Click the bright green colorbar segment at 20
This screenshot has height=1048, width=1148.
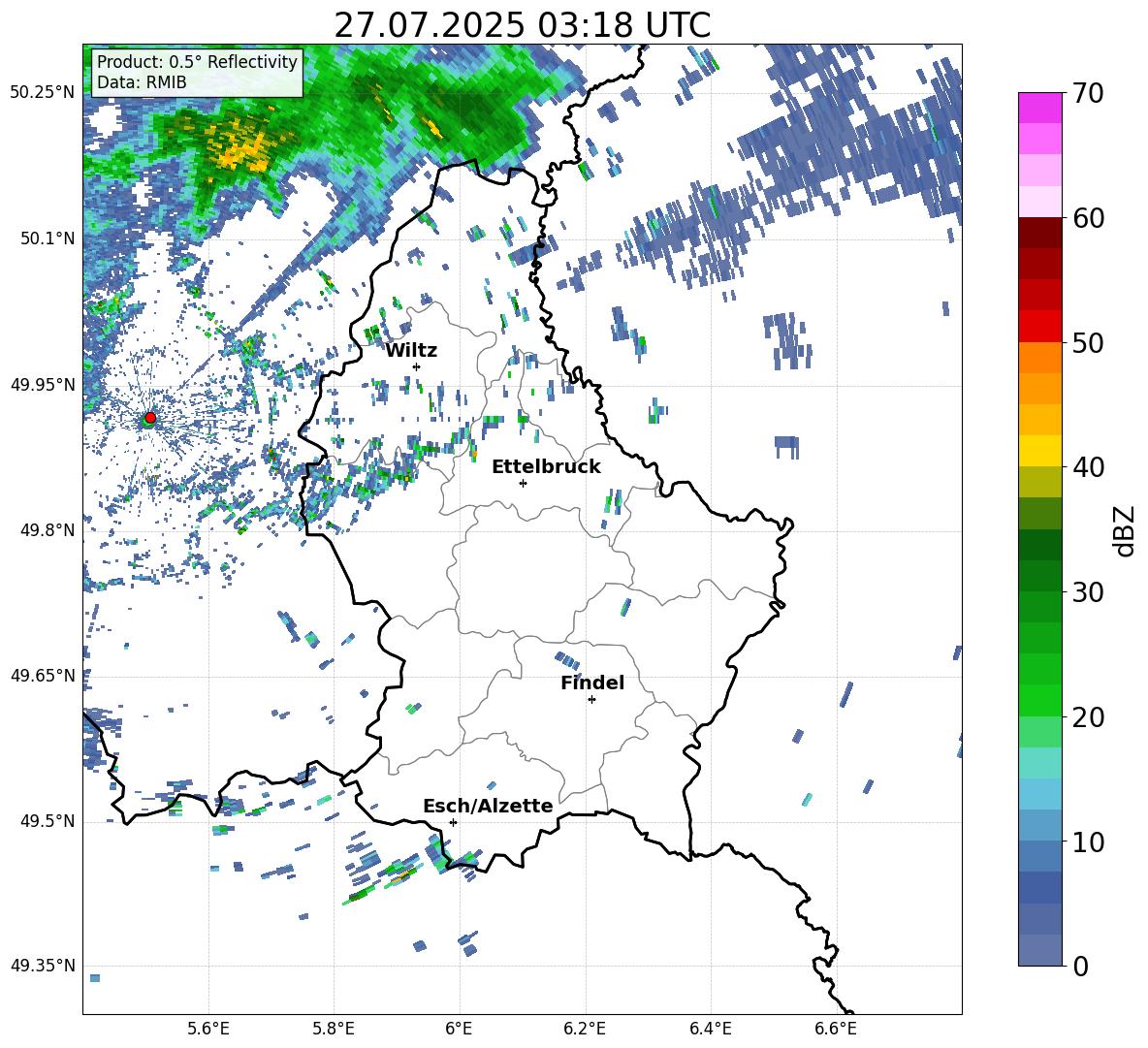coord(1039,701)
